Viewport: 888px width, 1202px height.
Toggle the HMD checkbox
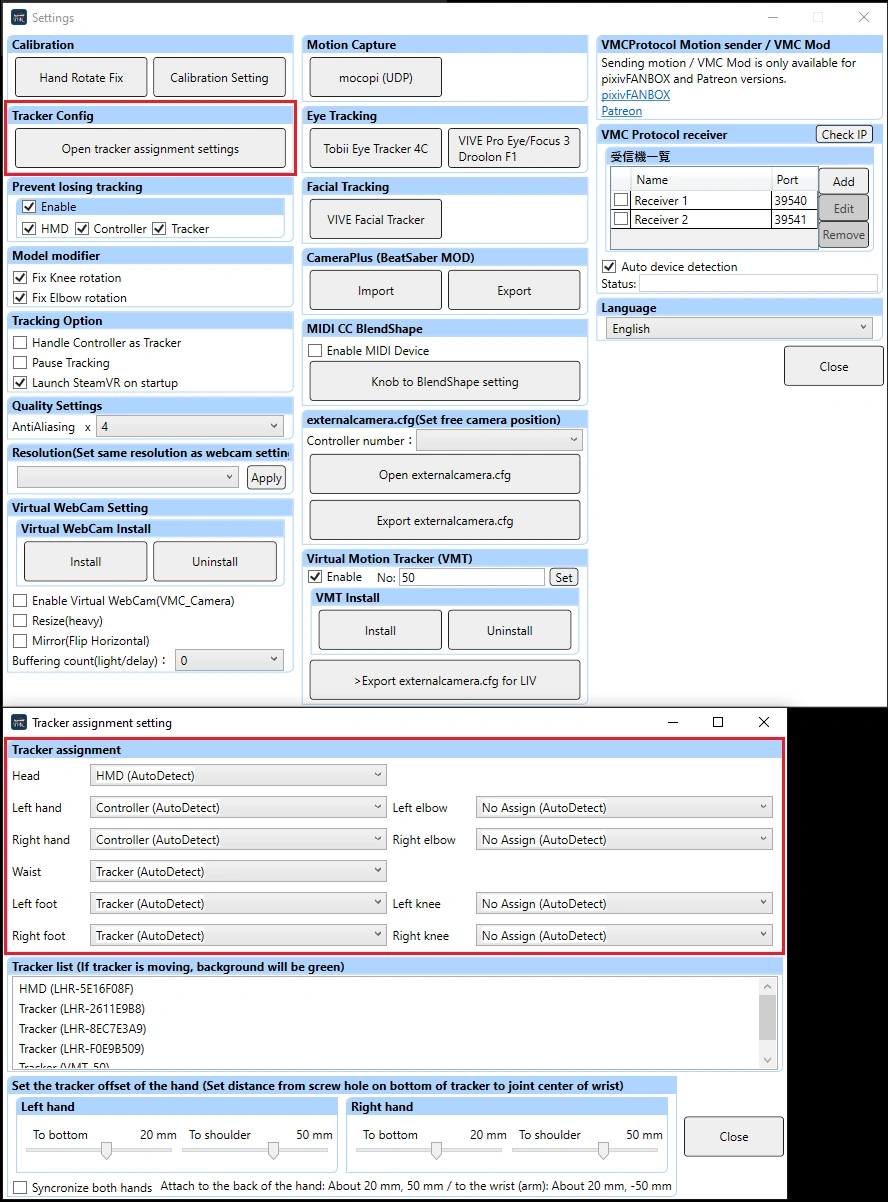pyautogui.click(x=29, y=228)
